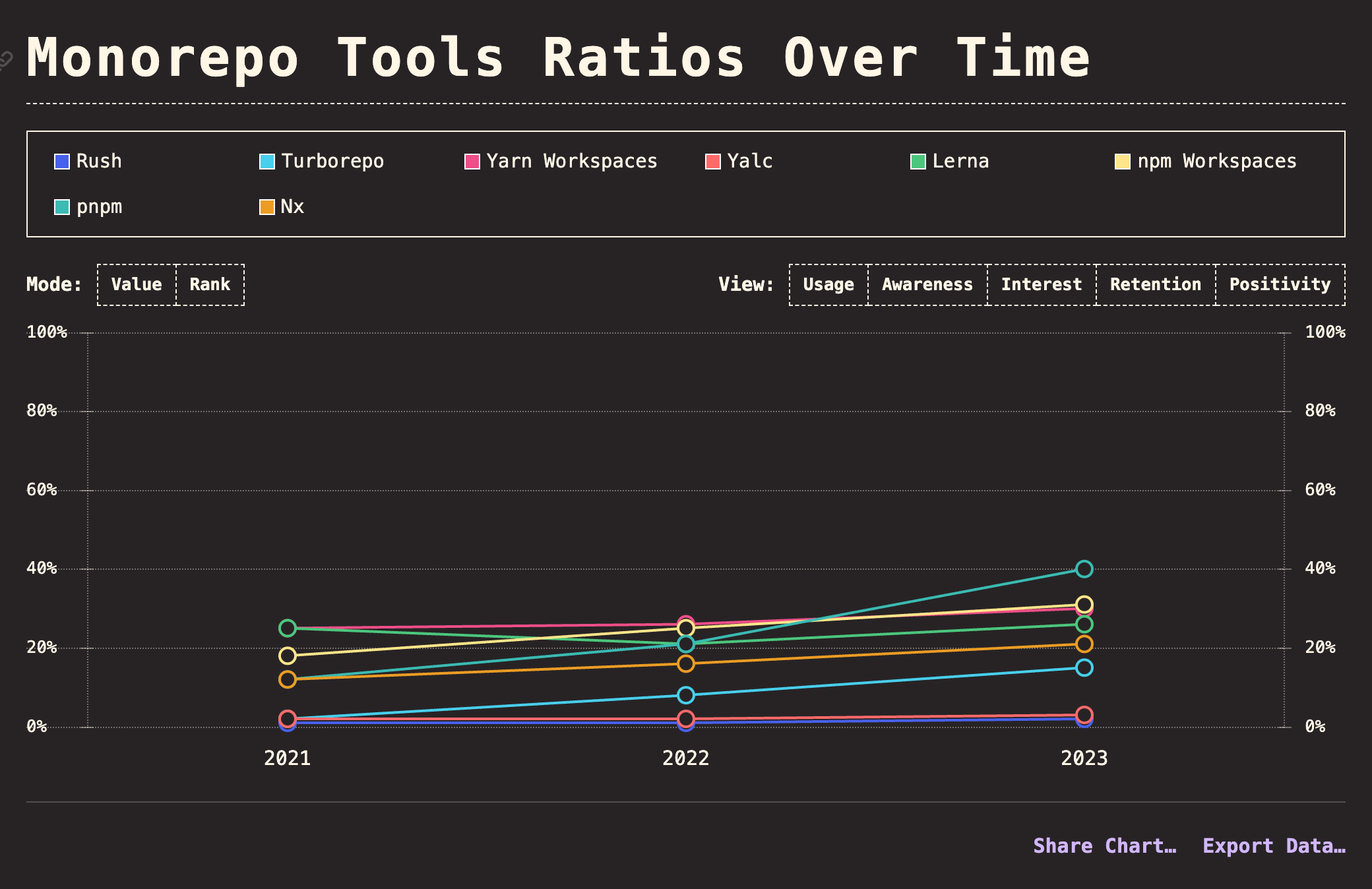1372x889 pixels.
Task: Select the Usage view
Action: [828, 284]
